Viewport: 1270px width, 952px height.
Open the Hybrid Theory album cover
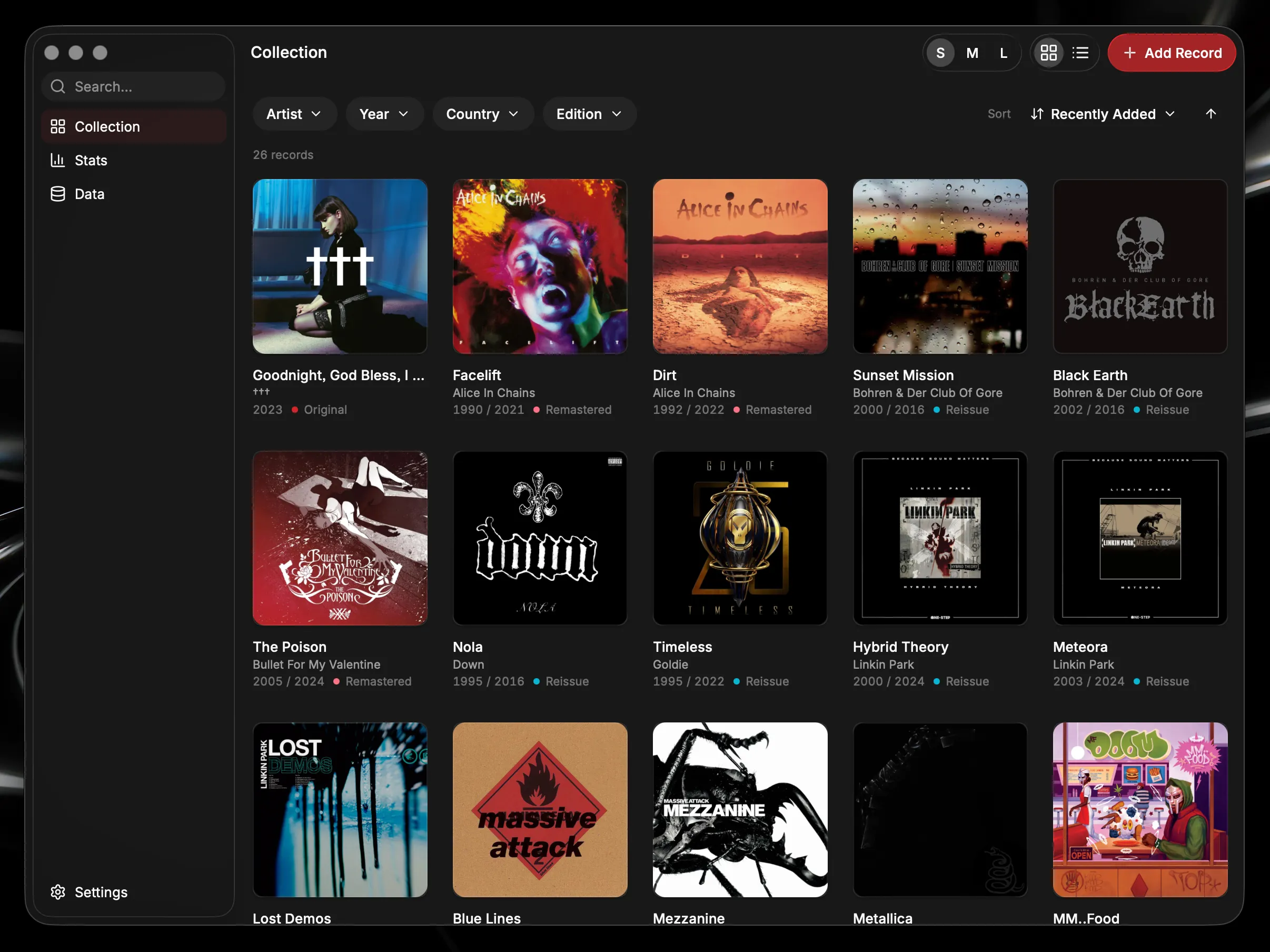[940, 538]
